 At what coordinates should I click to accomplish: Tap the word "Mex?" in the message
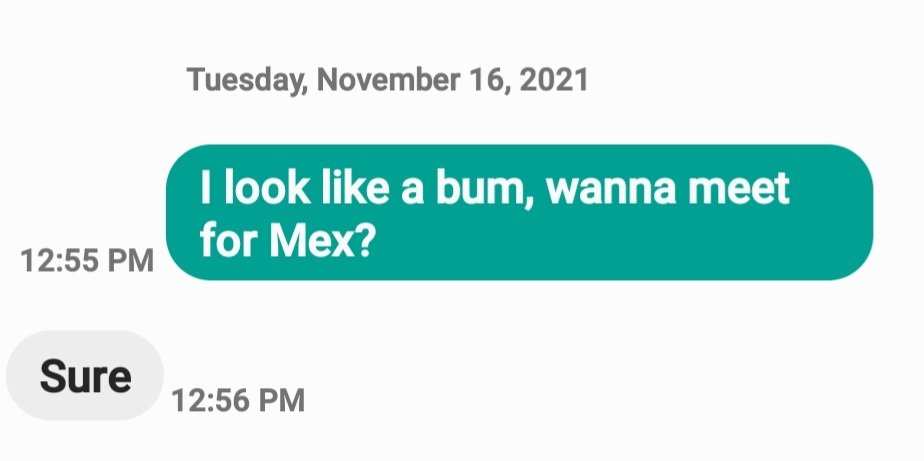[321, 240]
